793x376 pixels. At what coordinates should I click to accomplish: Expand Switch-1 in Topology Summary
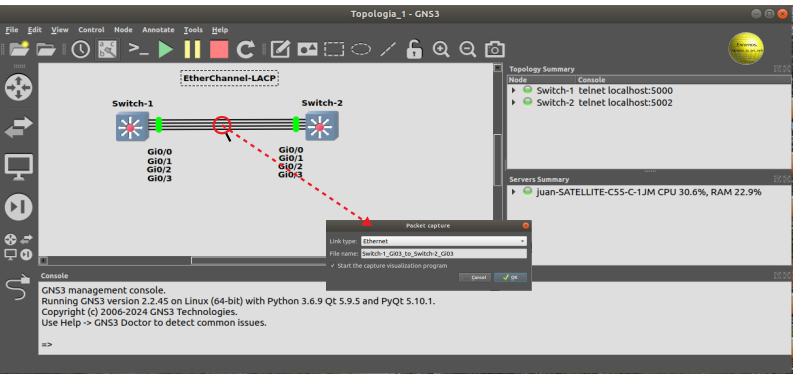pyautogui.click(x=514, y=91)
